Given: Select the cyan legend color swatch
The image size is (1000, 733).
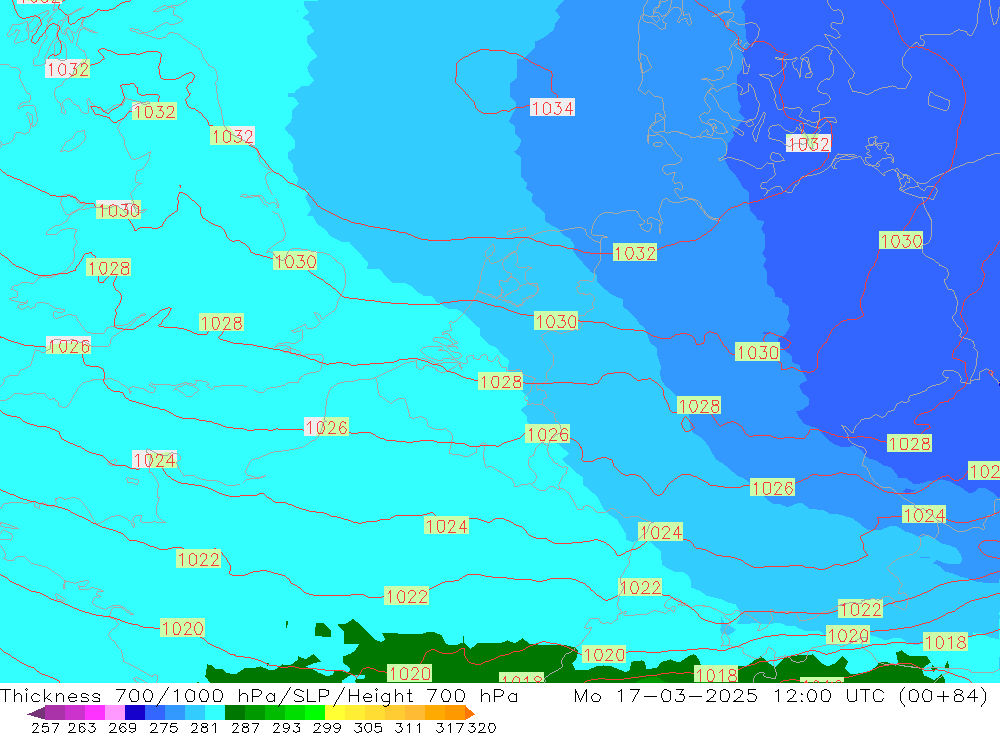Looking at the screenshot, I should coord(215,712).
